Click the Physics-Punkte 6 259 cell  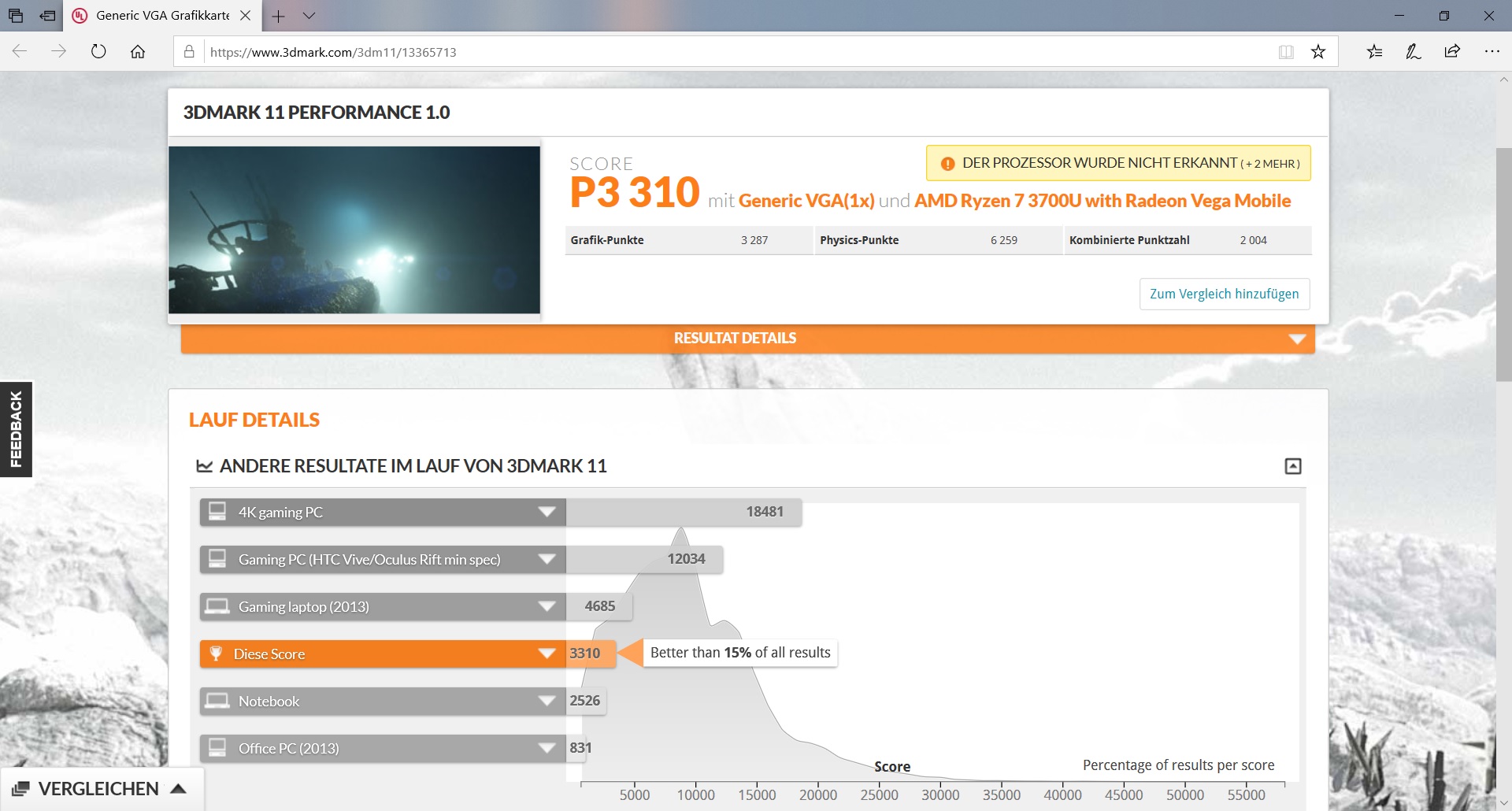click(938, 240)
